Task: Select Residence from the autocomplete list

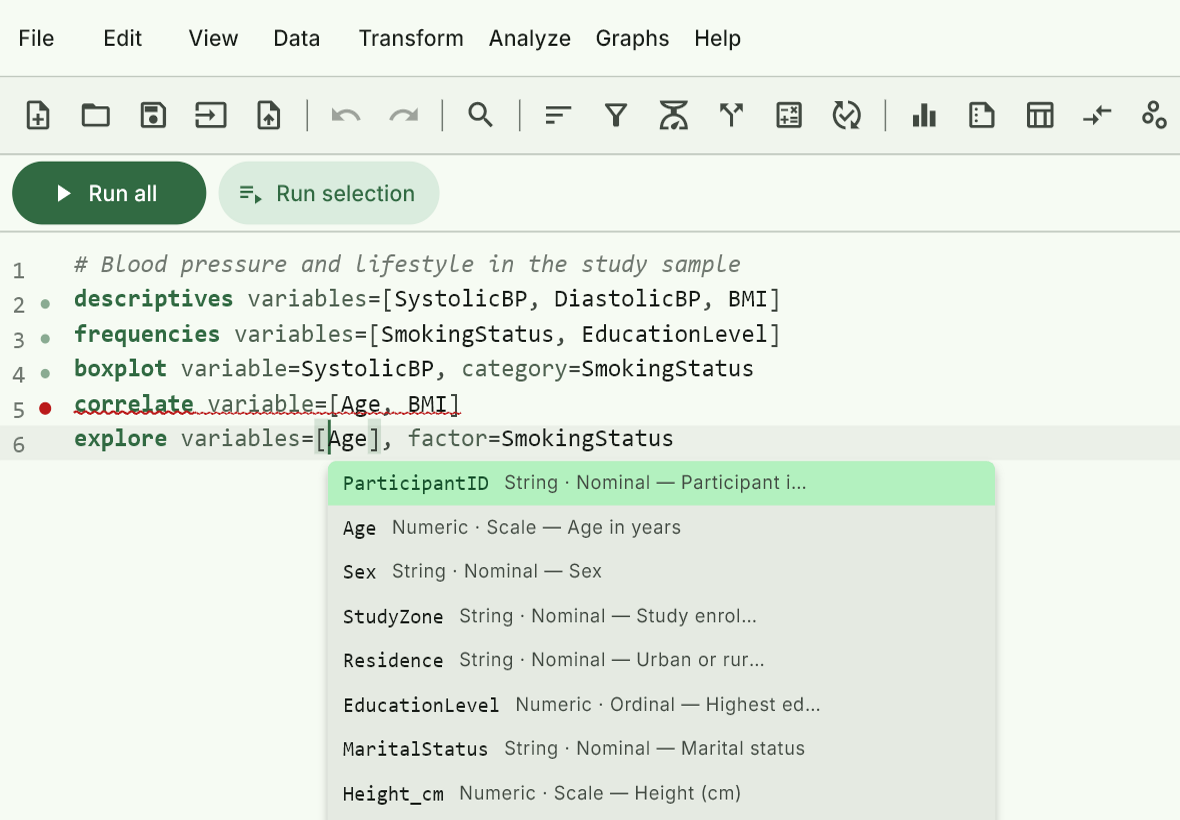Action: (661, 660)
